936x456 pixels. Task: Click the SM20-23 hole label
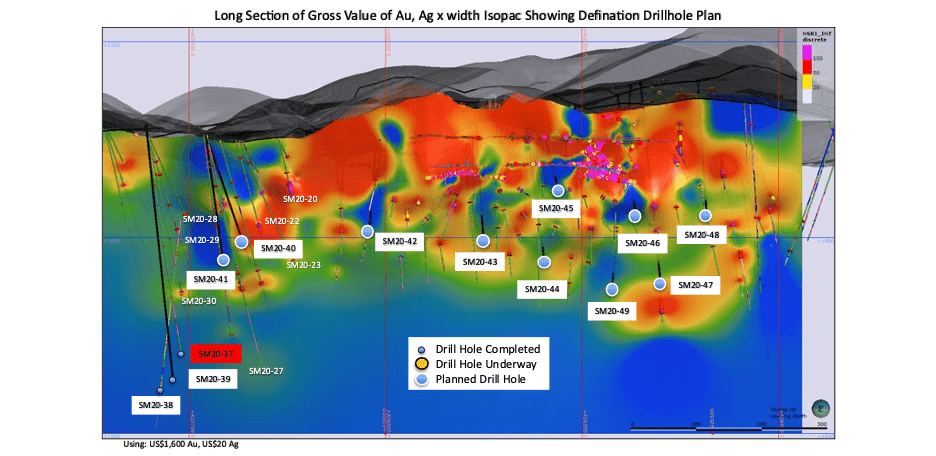point(303,265)
